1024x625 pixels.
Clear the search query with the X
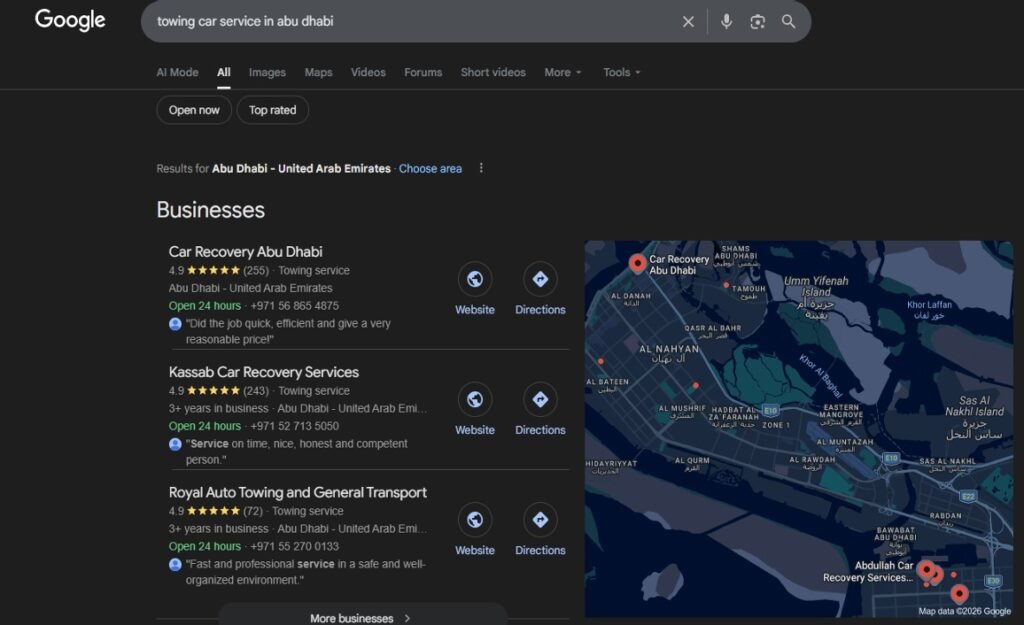pyautogui.click(x=688, y=21)
